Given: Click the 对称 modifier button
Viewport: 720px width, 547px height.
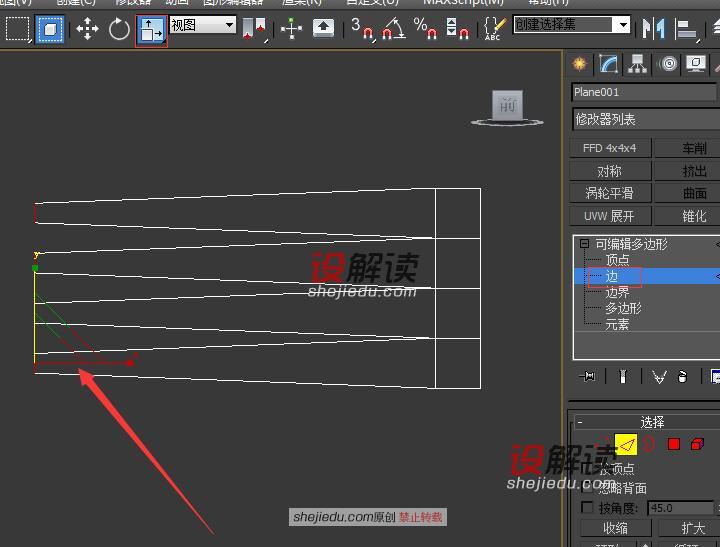Looking at the screenshot, I should tap(610, 171).
